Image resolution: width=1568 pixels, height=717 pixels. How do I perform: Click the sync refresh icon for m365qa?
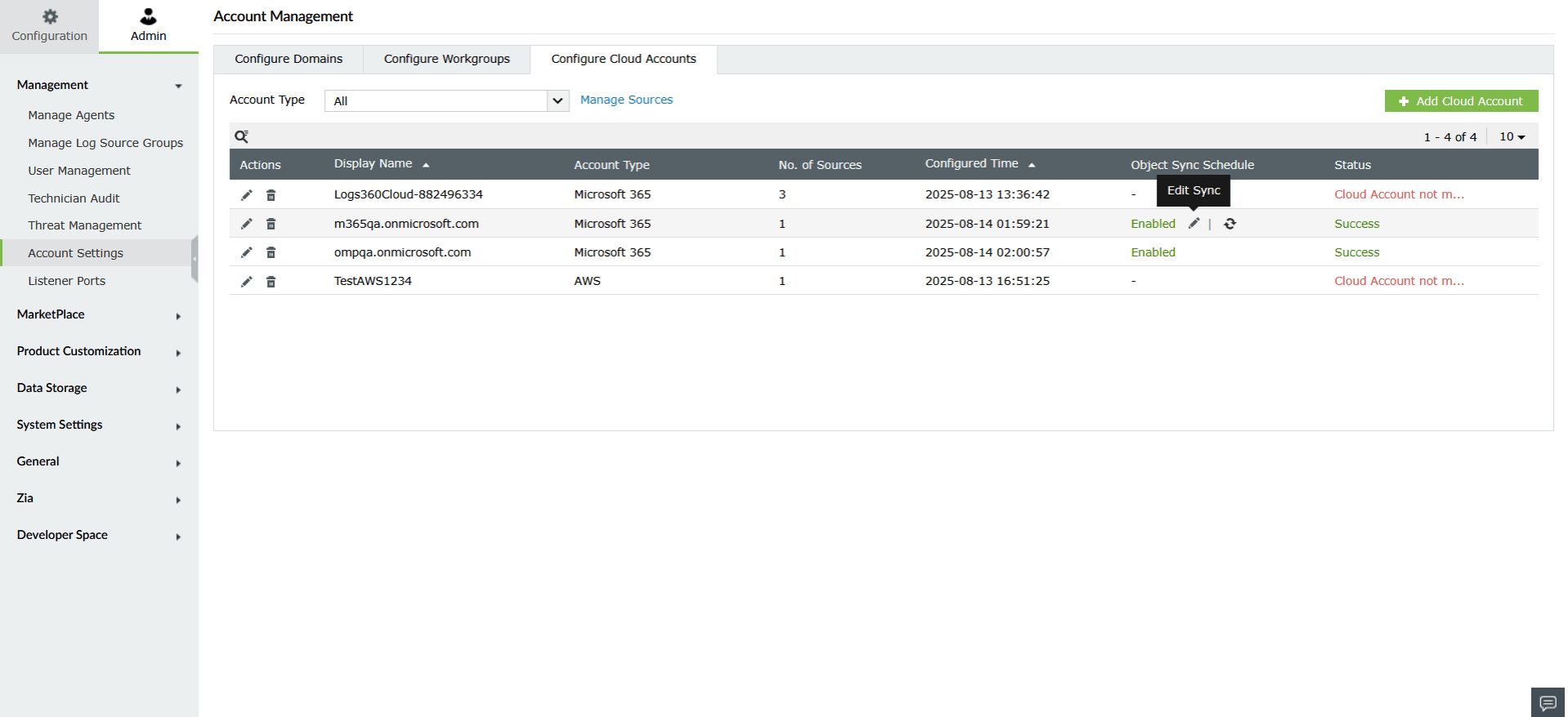(x=1230, y=224)
